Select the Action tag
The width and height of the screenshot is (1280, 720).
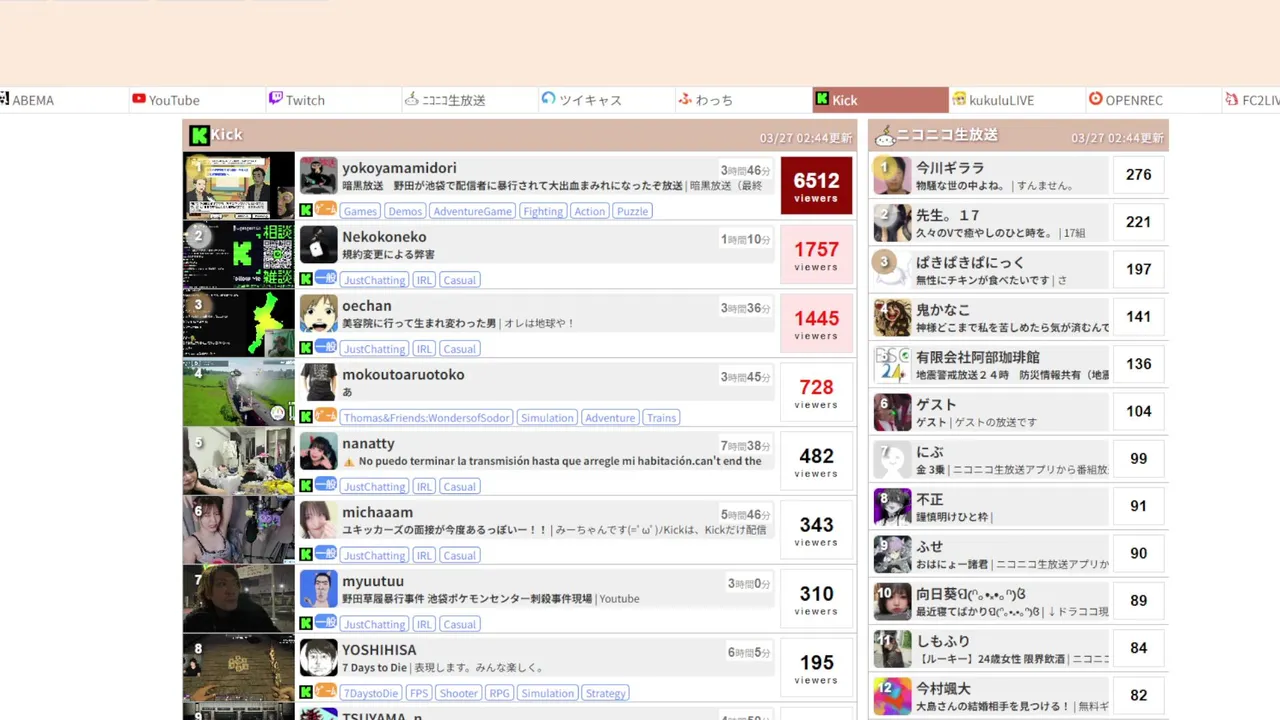pyautogui.click(x=590, y=211)
